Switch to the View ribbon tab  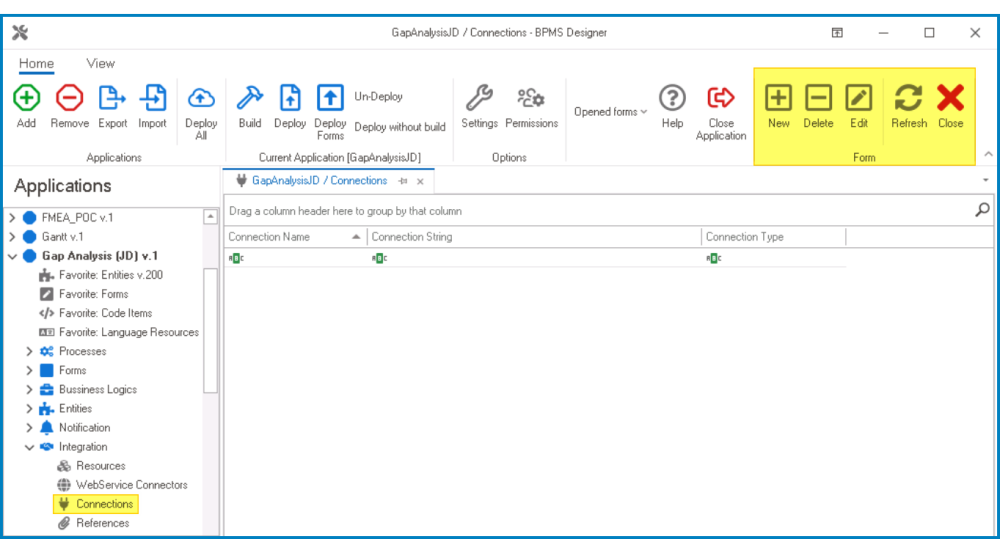(x=101, y=63)
